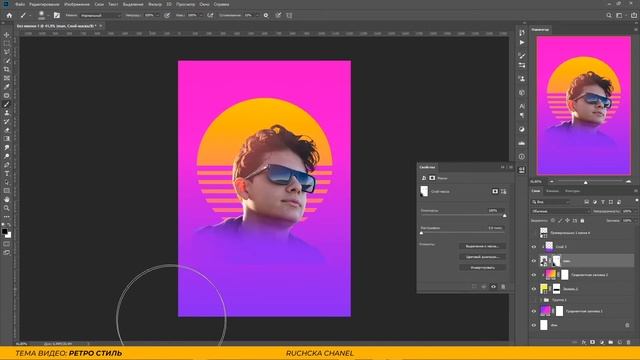Select the Zoom tool
640x360 pixels.
tap(7, 208)
